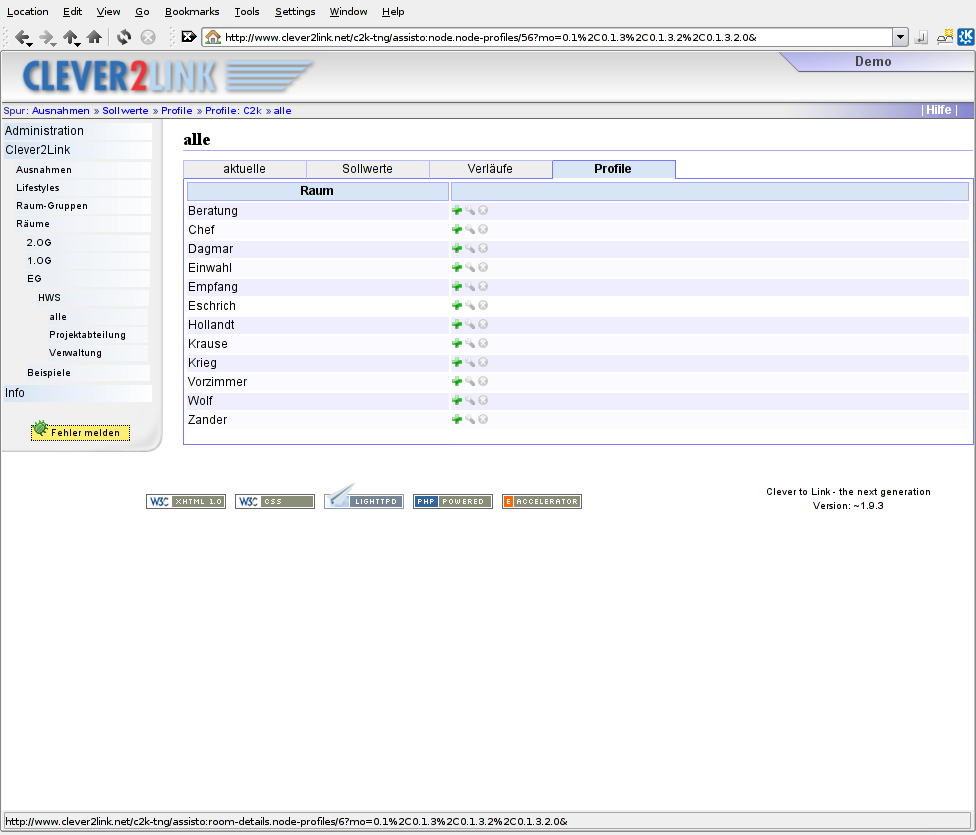Navigate up one level in toolbar
Screen dimensions: 976x835
(71, 37)
